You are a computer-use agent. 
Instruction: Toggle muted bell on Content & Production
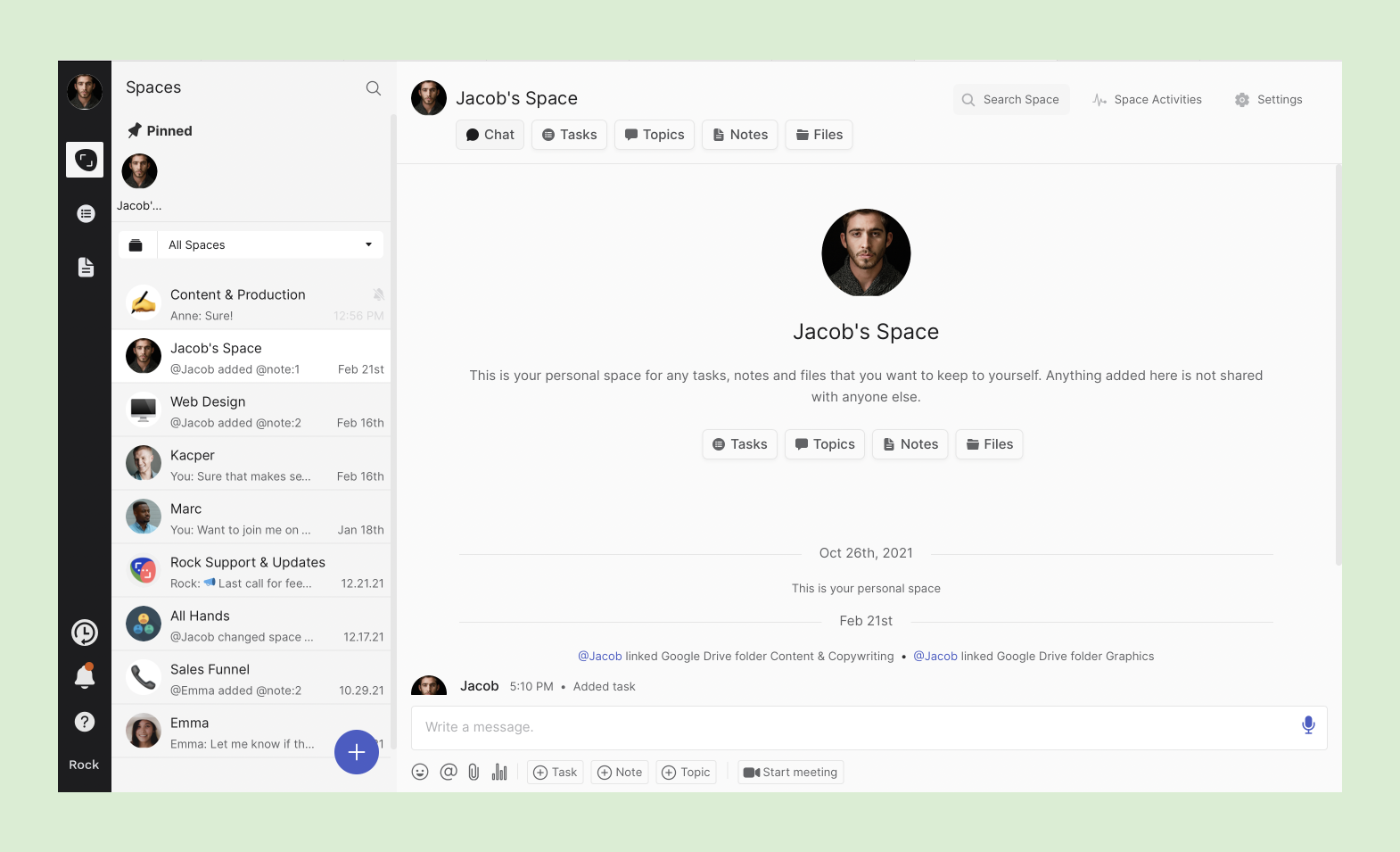(378, 294)
